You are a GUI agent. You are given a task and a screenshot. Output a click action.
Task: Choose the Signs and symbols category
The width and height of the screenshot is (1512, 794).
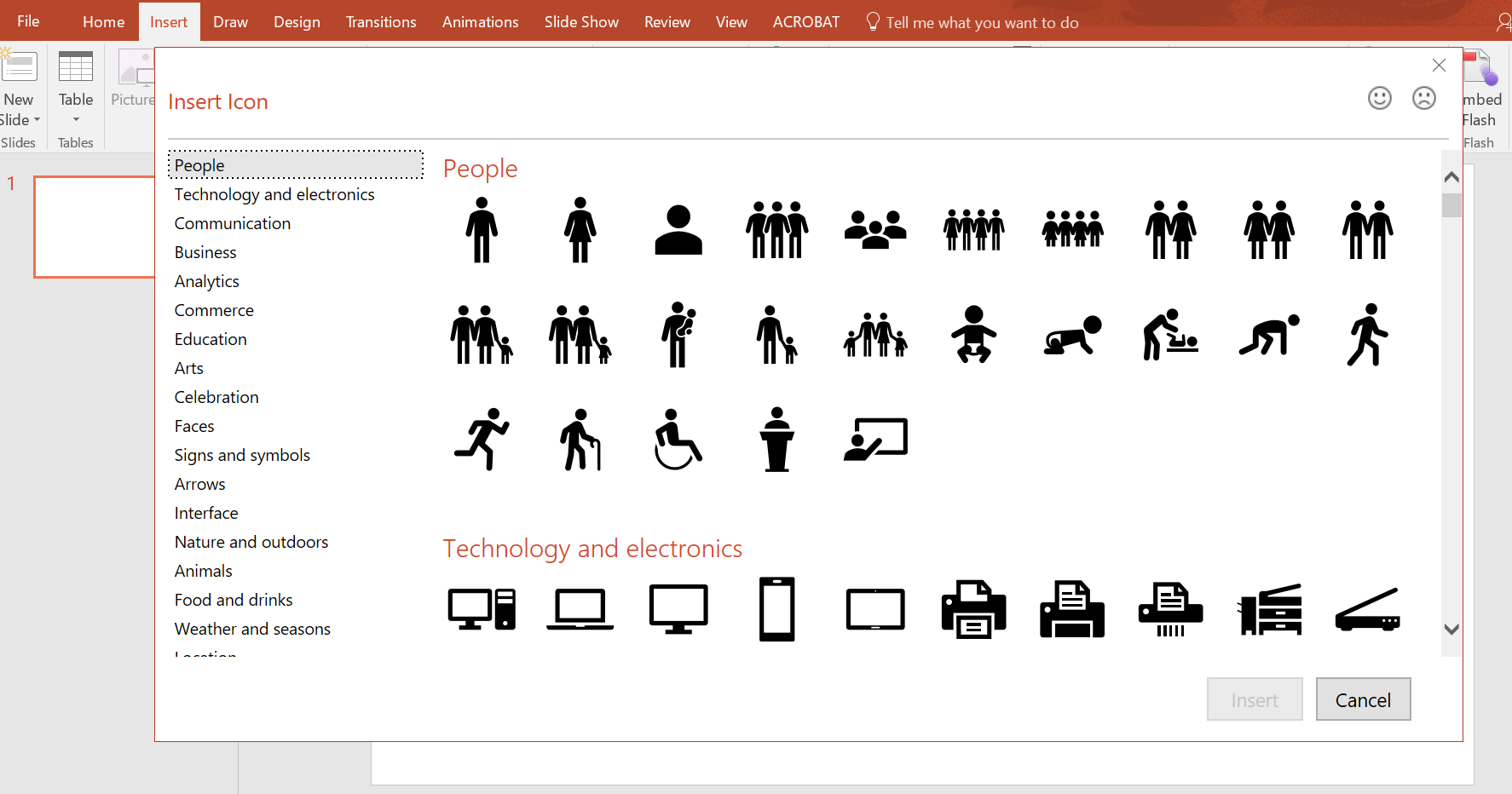pyautogui.click(x=242, y=455)
